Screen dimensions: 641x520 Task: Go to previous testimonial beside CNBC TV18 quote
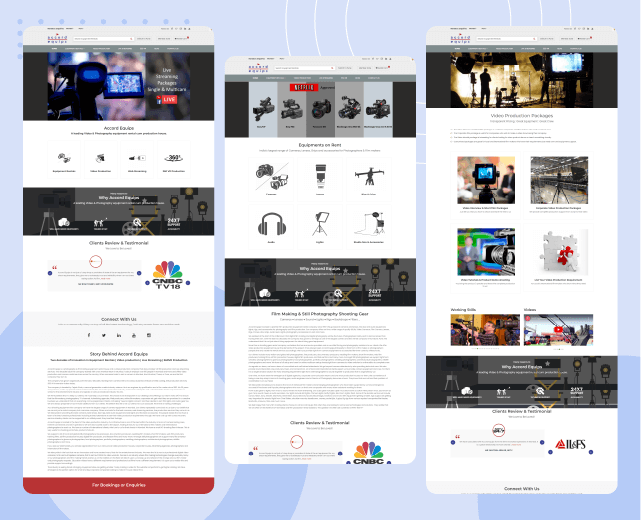[x=50, y=273]
